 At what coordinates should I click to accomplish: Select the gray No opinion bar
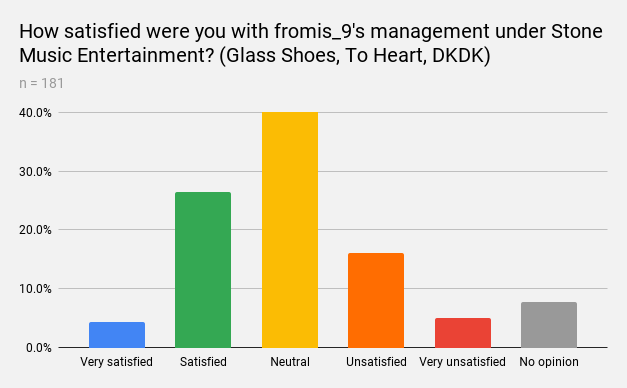pos(549,325)
